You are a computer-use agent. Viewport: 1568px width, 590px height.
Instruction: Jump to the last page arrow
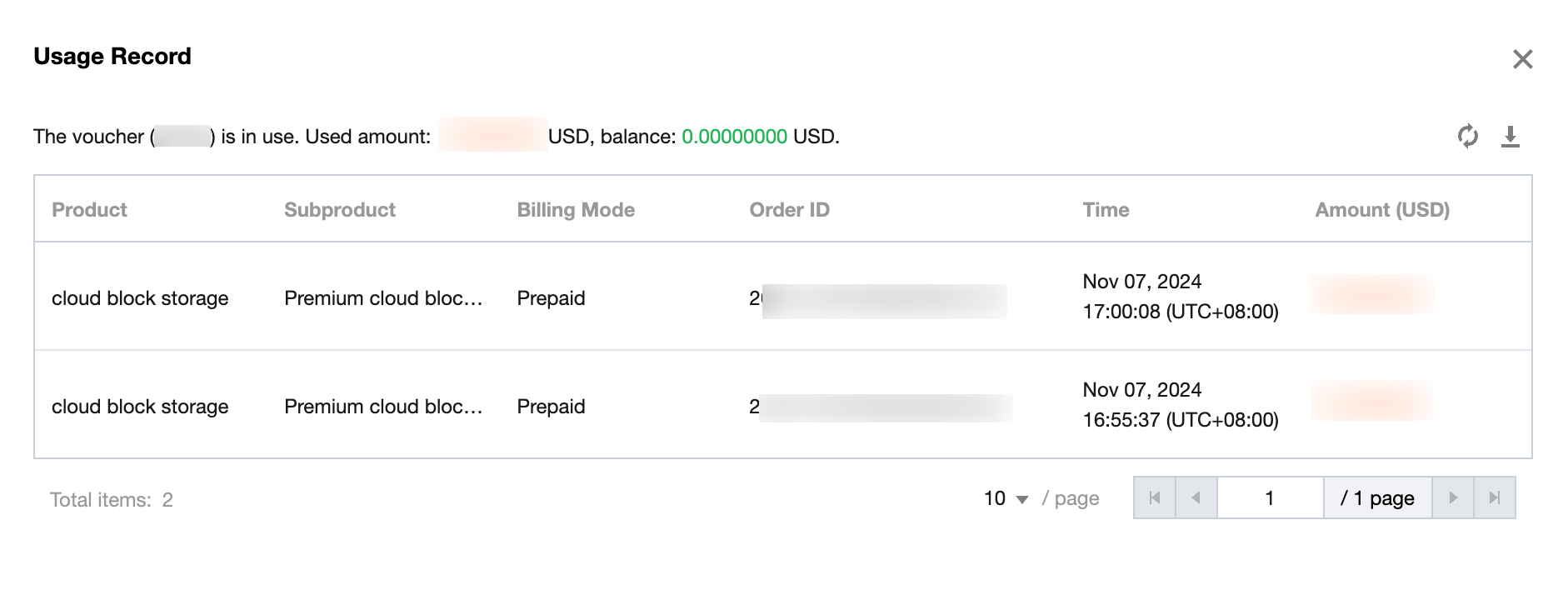1495,497
